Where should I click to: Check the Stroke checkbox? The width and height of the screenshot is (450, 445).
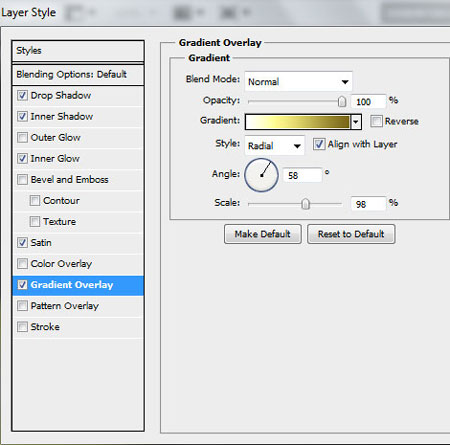pos(22,327)
